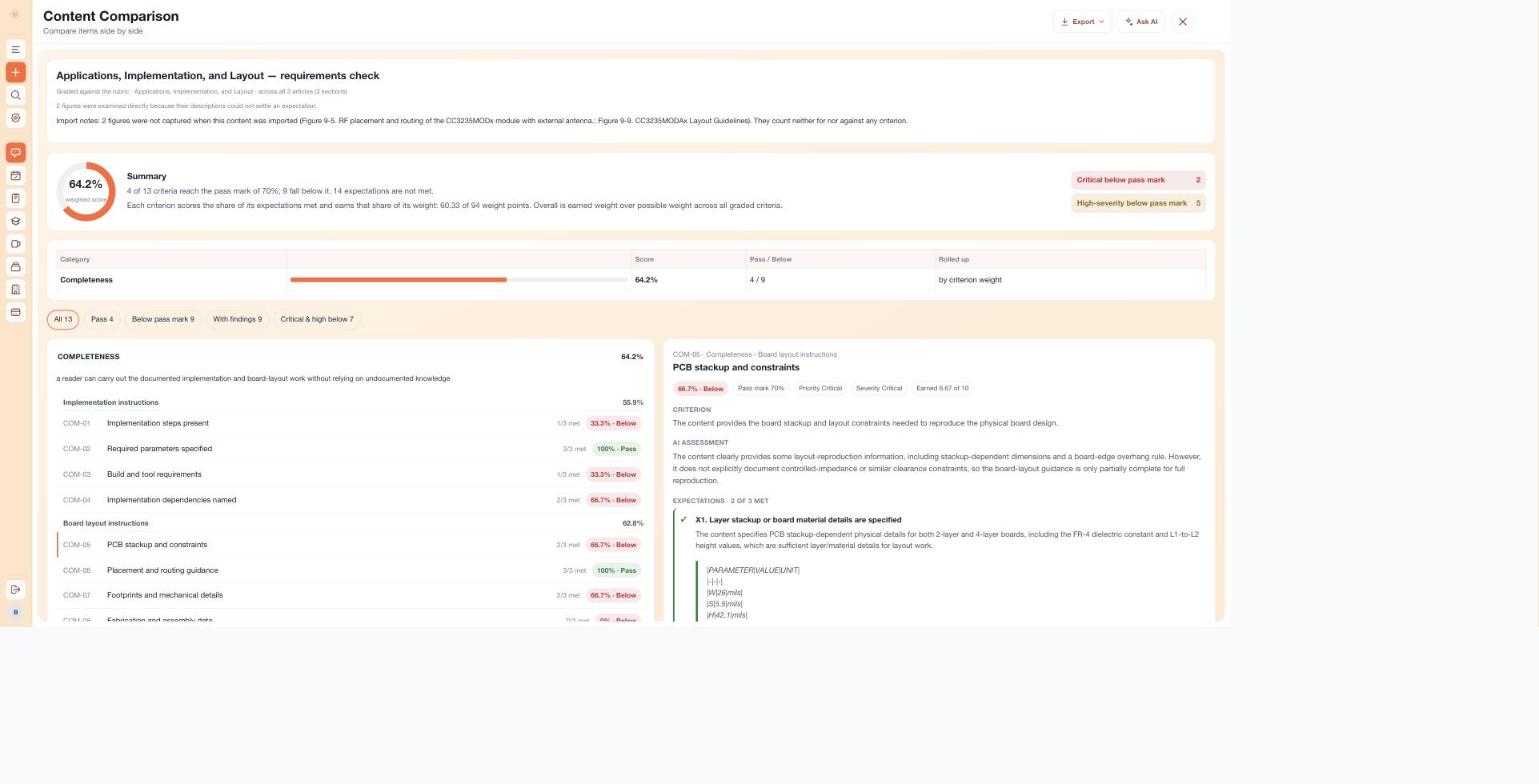Open the document page icon in sidebar
The image size is (1539, 784).
(15, 198)
